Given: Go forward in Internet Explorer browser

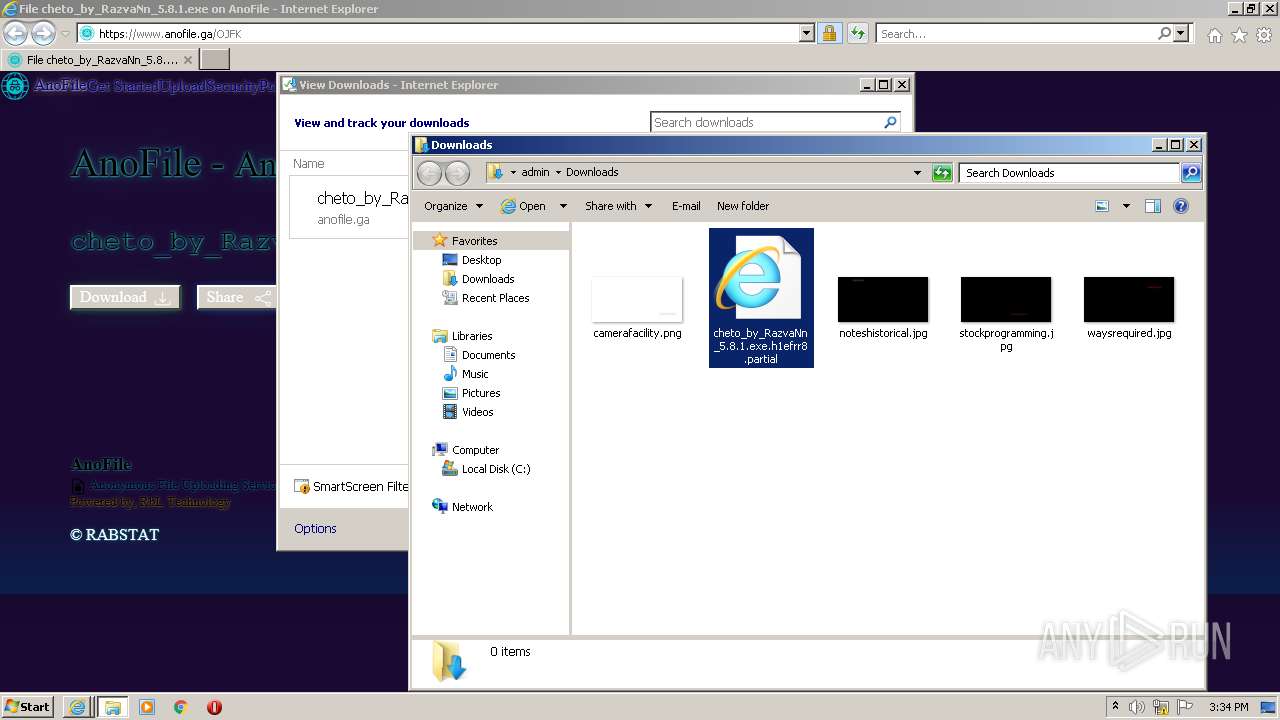Looking at the screenshot, I should click(x=43, y=33).
